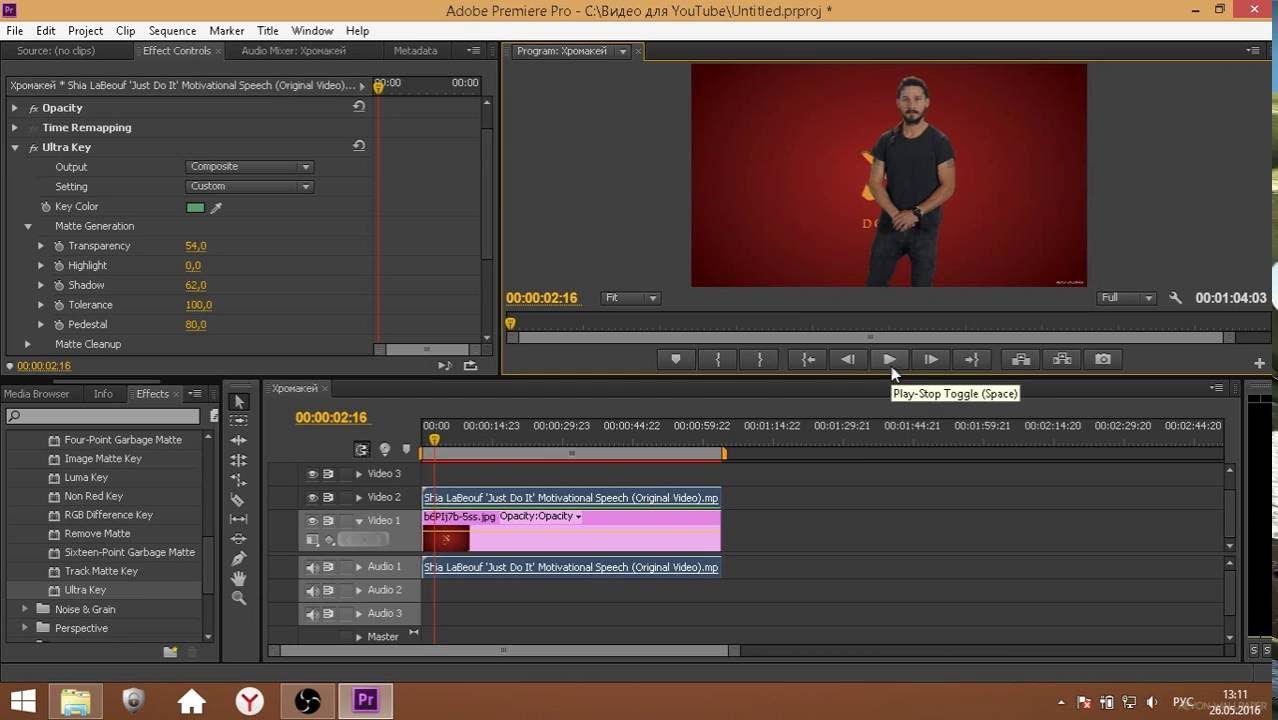
Task: Open the Marker menu
Action: point(227,31)
